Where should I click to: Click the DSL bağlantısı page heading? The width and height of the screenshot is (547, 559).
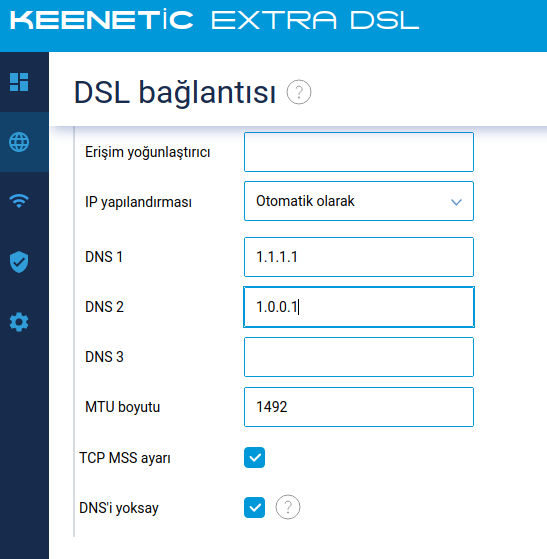[175, 93]
